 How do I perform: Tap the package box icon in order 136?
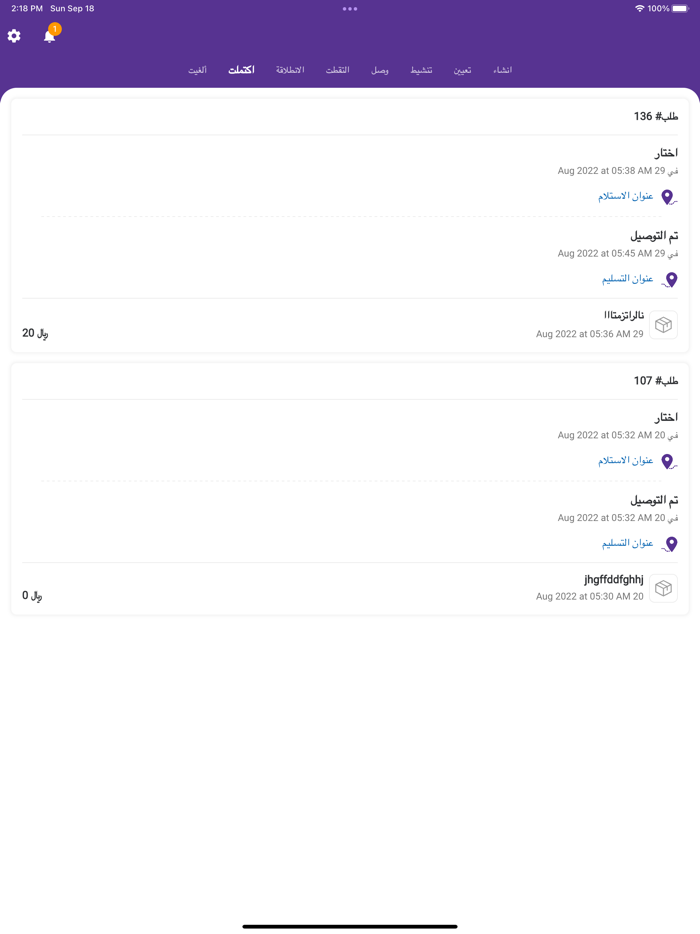point(663,325)
